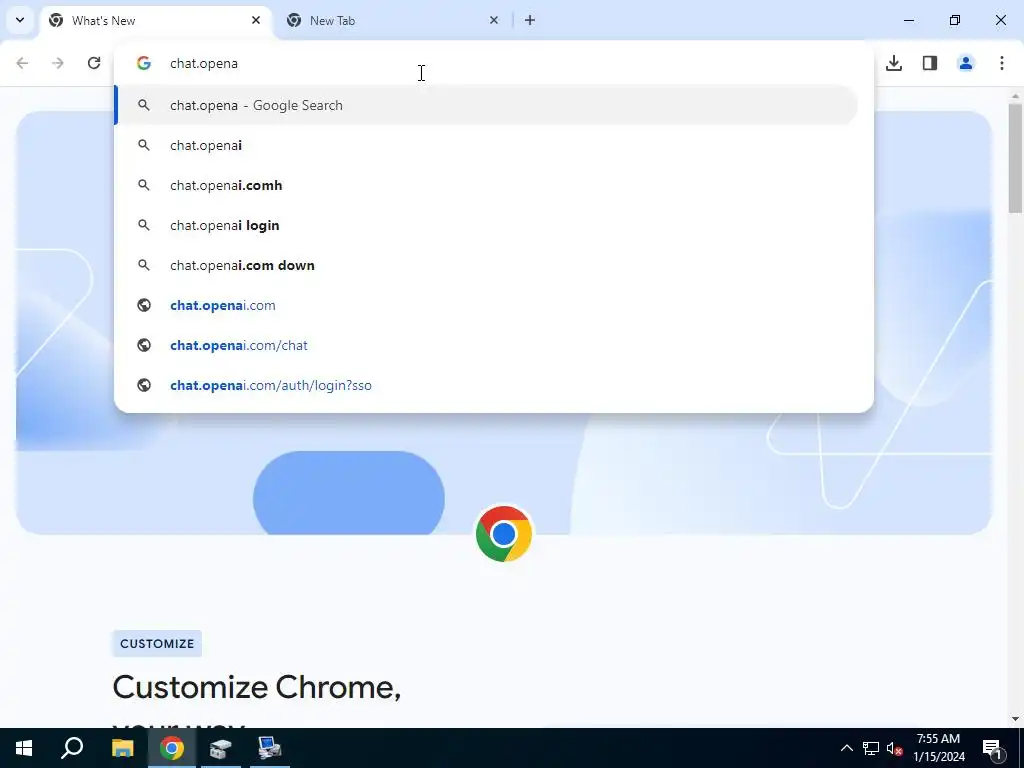Viewport: 1024px width, 768px height.
Task: Open the notification center icon
Action: (992, 749)
